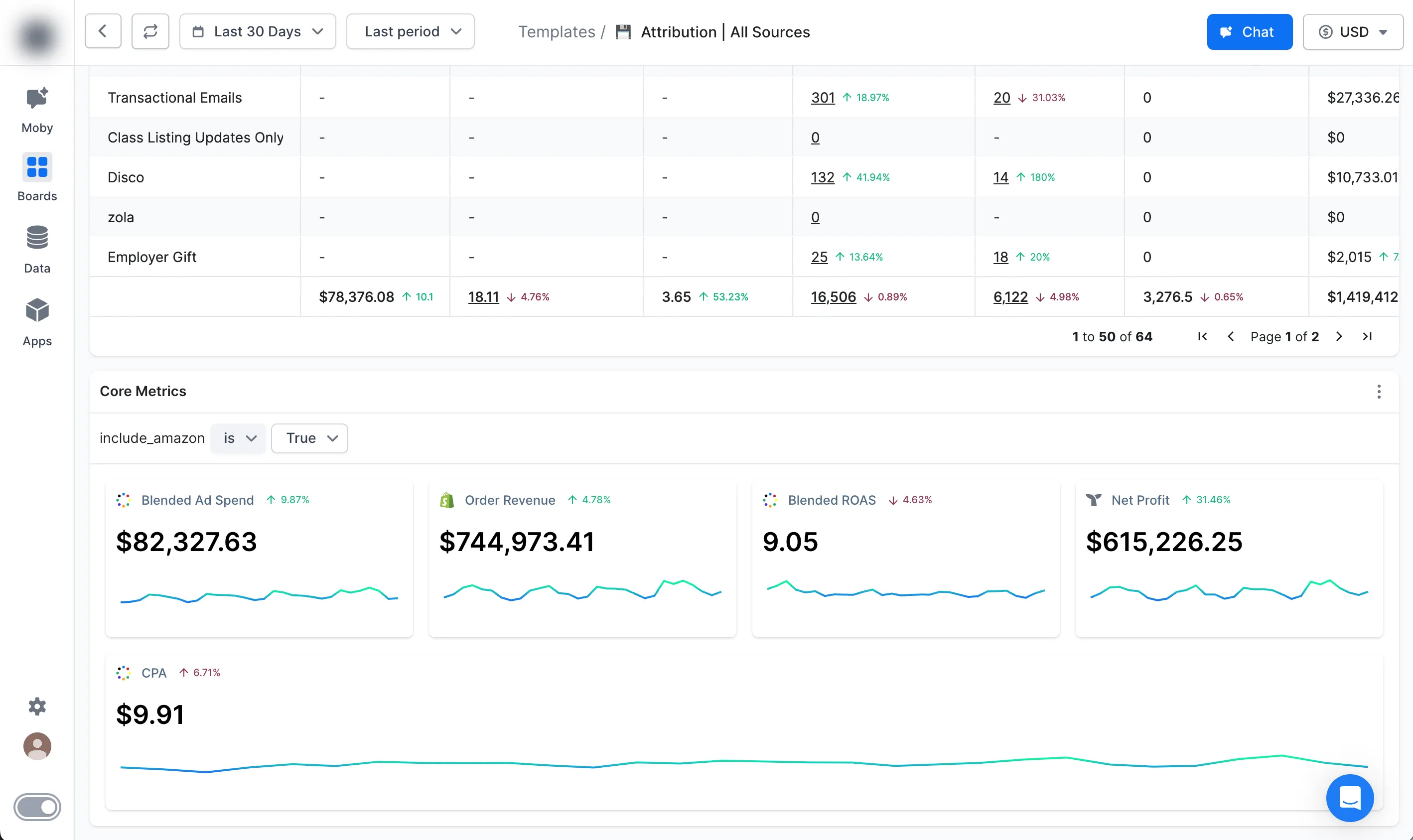Open Core Metrics three-dot options menu
Viewport: 1413px width, 840px height.
[1379, 392]
